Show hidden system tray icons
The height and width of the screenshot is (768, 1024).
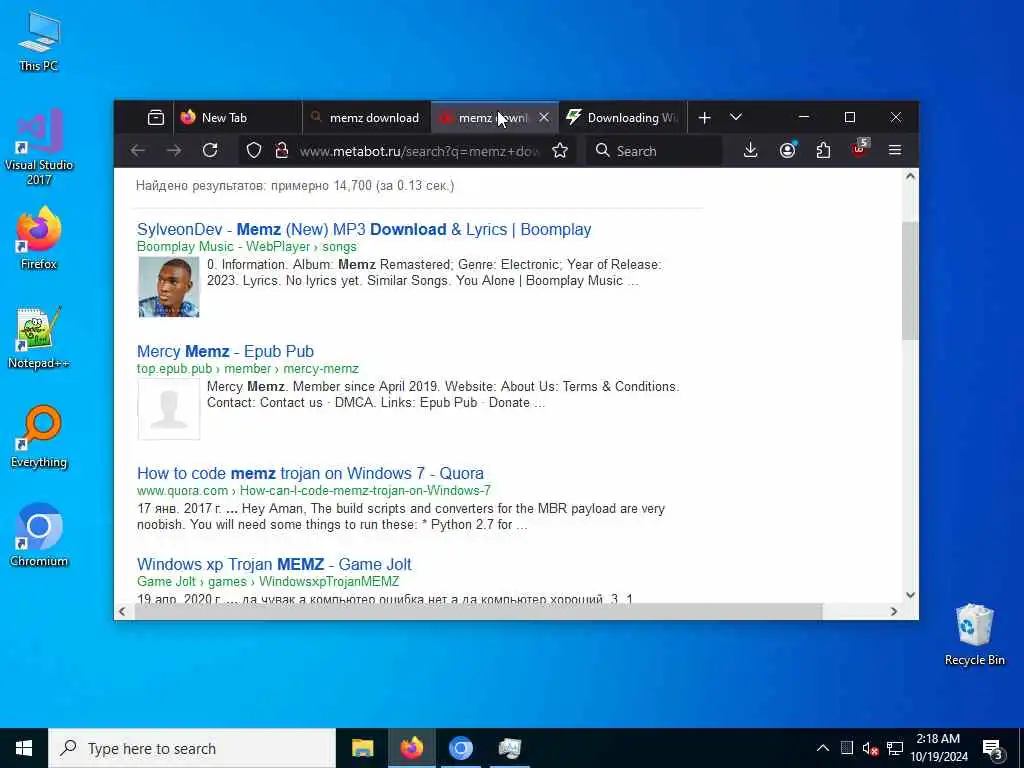tap(823, 748)
